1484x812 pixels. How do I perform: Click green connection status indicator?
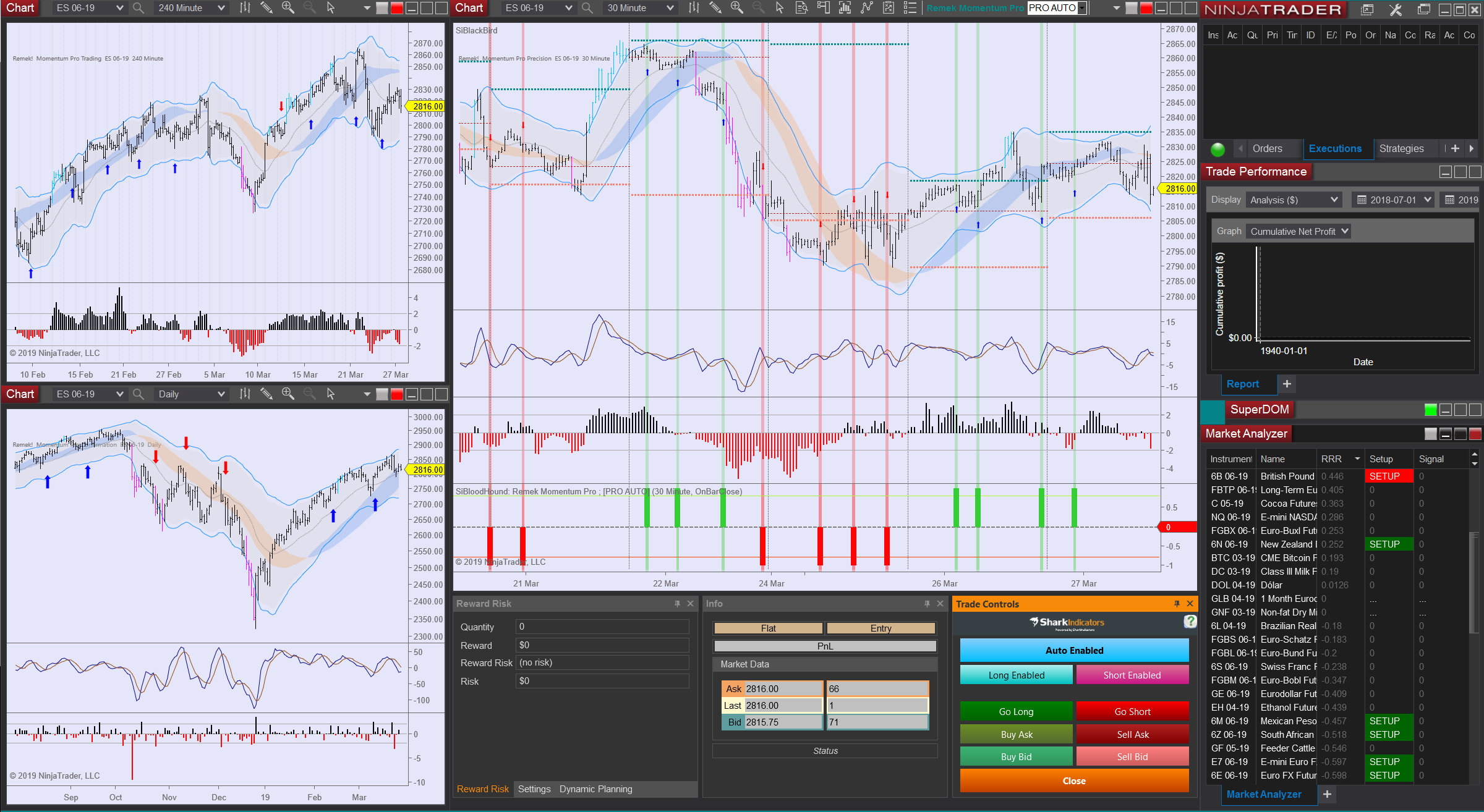point(1217,149)
